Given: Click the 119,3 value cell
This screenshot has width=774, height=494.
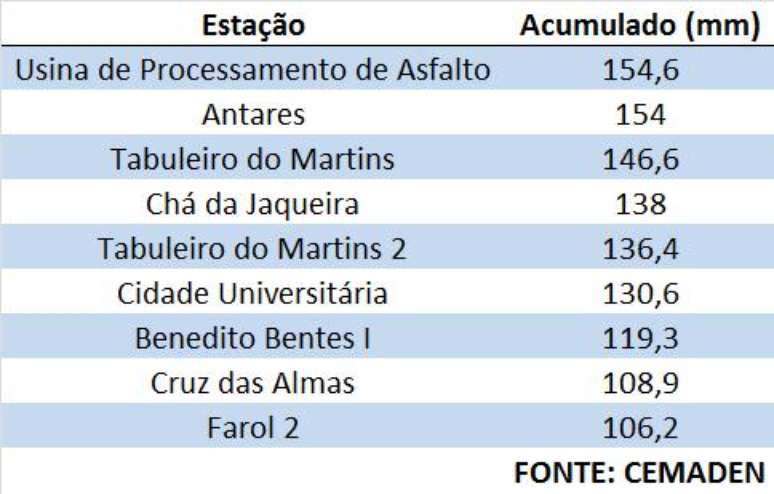Looking at the screenshot, I should pos(640,338).
